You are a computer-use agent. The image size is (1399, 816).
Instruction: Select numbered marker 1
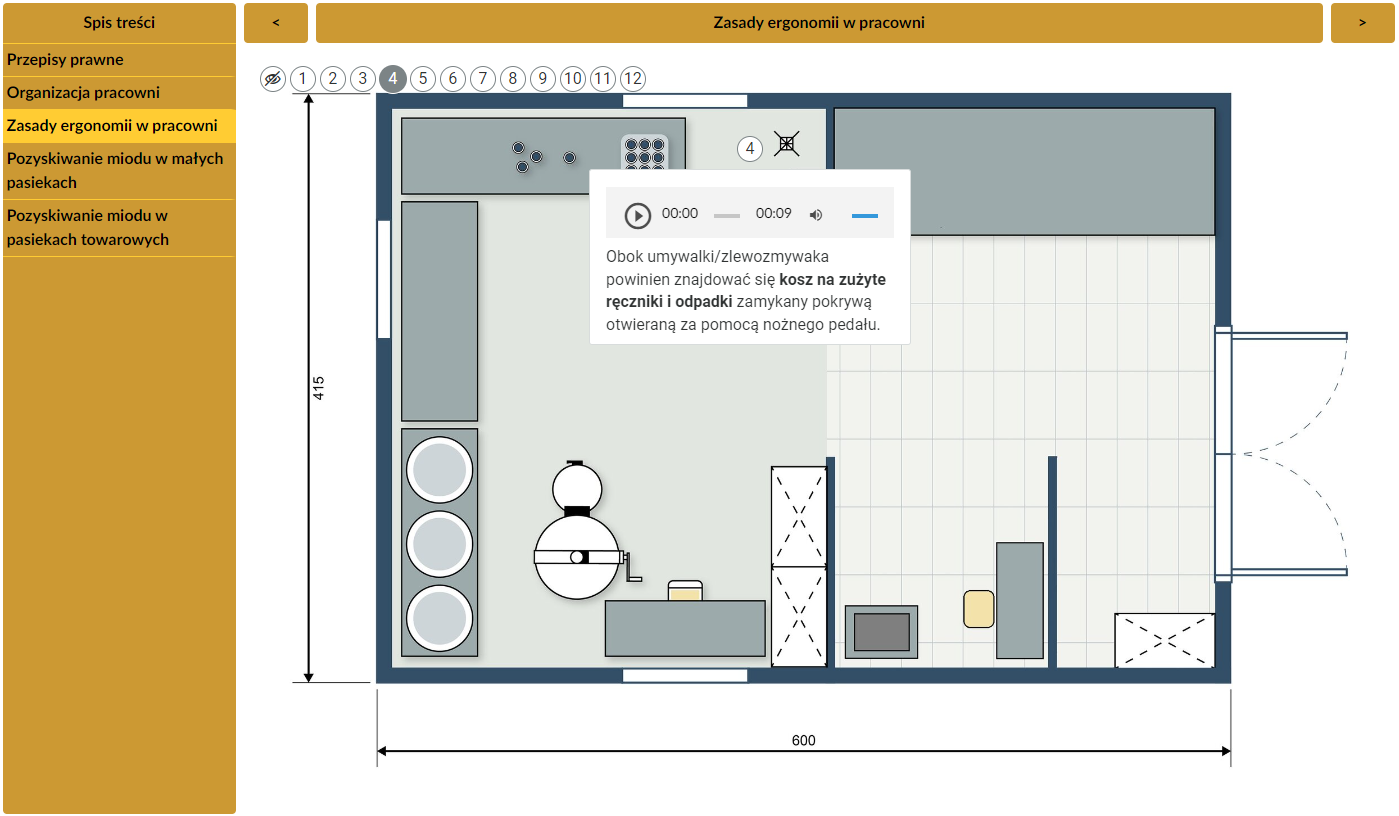click(303, 79)
